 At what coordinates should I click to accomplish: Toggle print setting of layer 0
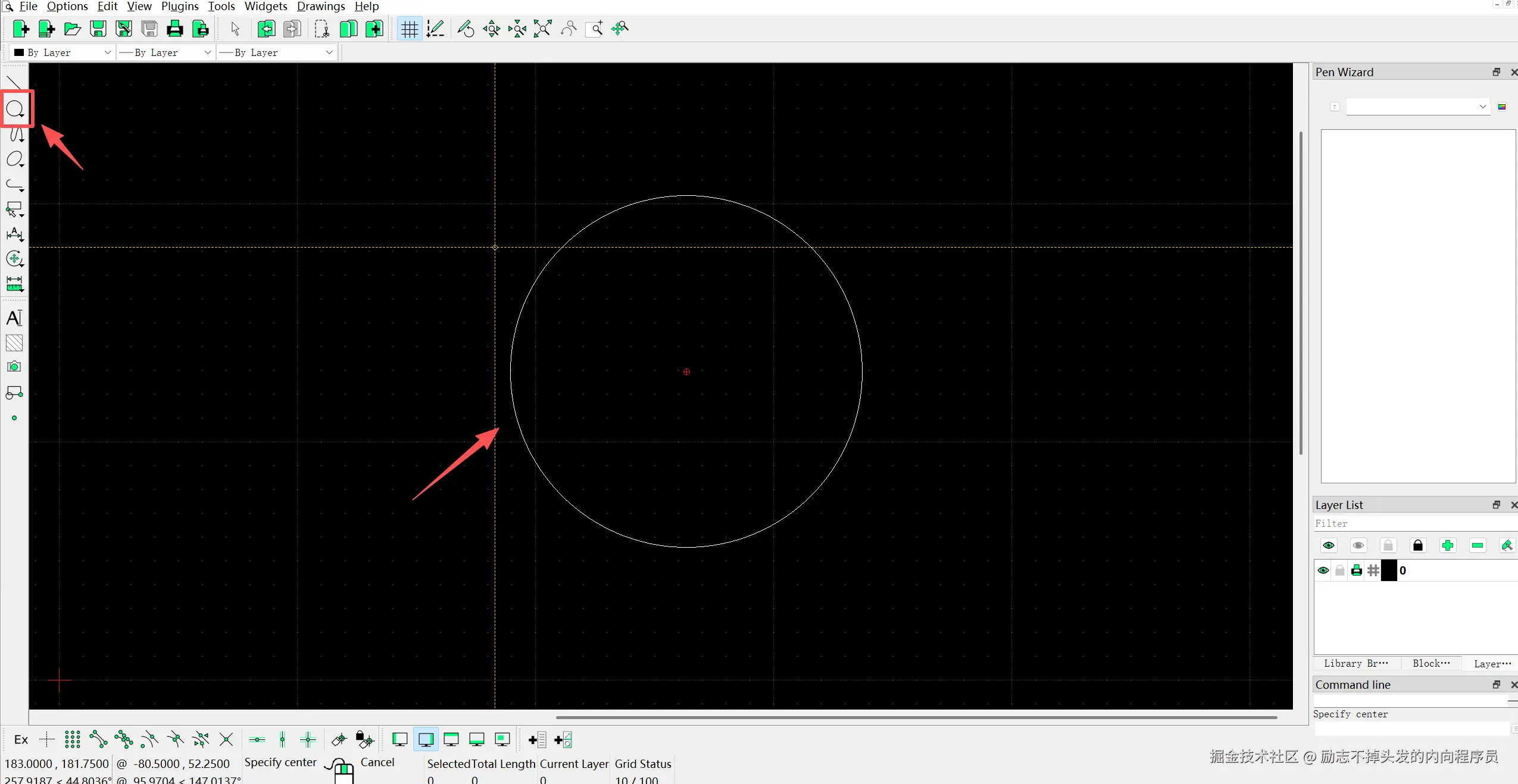tap(1356, 570)
